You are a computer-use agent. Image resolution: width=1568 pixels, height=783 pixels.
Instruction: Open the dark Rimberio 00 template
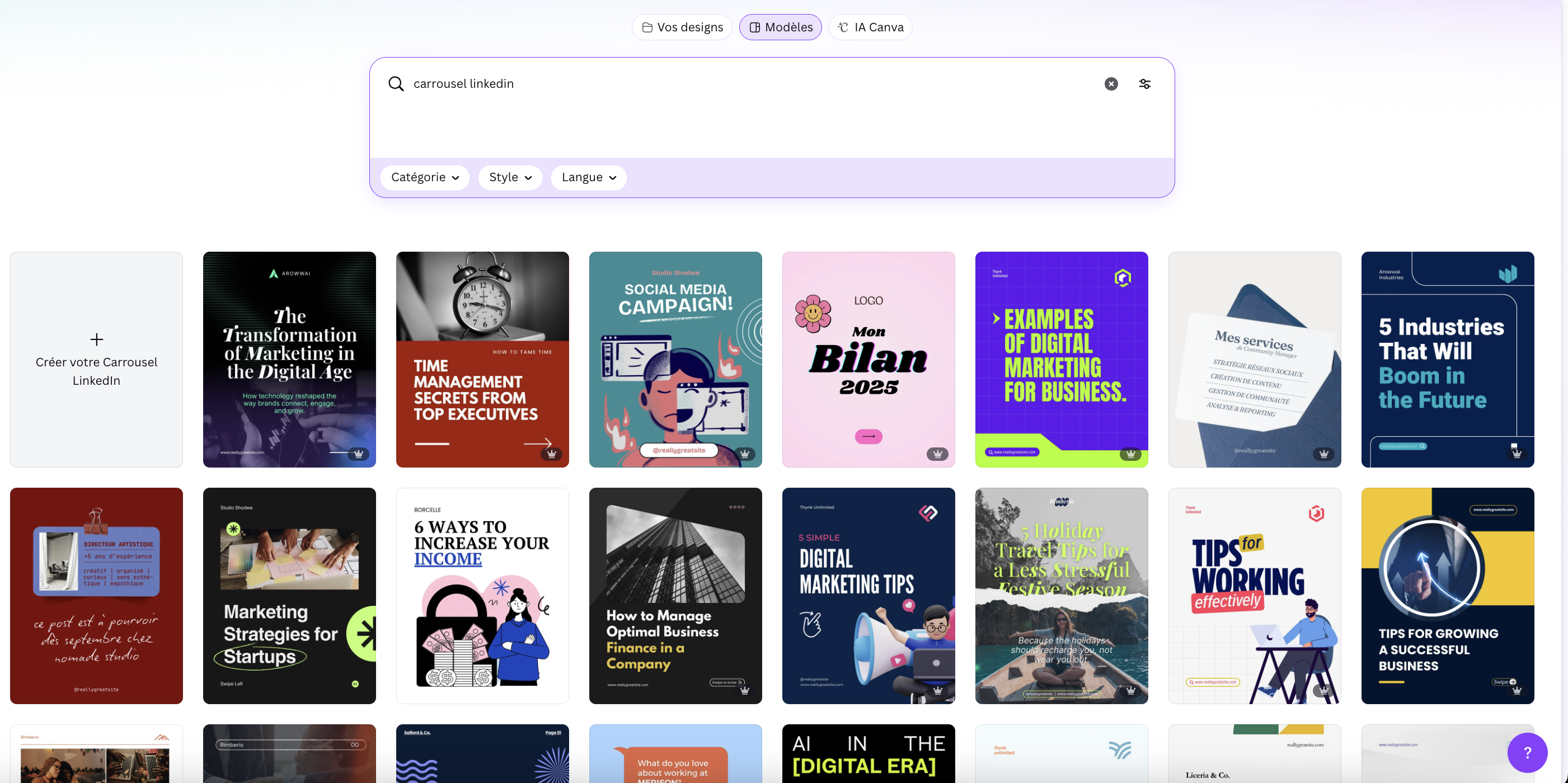click(x=289, y=753)
